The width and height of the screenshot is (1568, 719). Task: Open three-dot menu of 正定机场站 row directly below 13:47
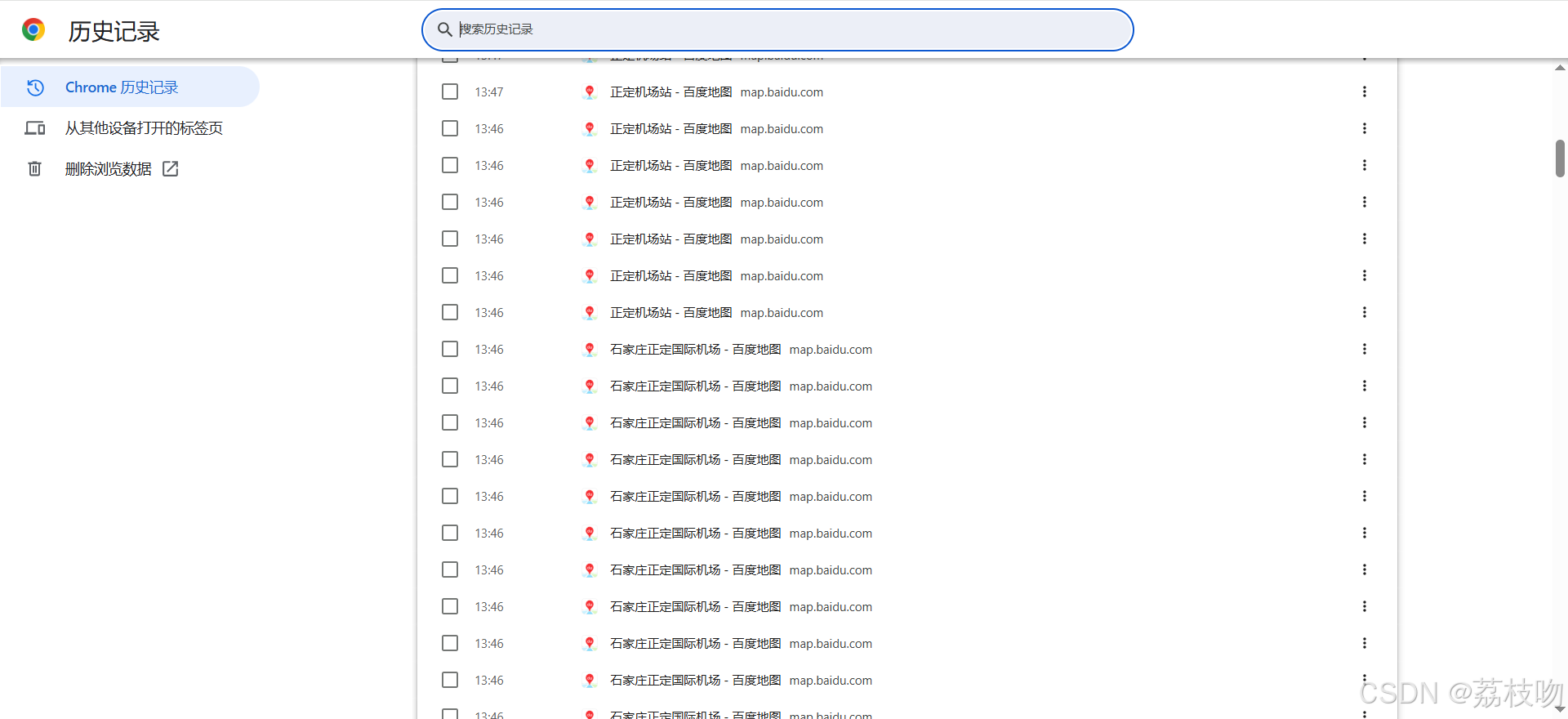[1364, 128]
